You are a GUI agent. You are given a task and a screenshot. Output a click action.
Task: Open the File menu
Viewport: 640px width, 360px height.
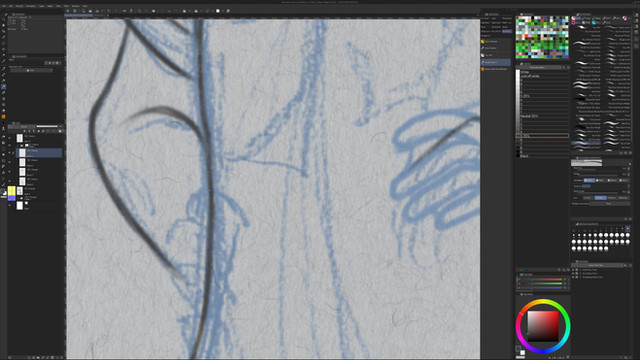coord(4,6)
